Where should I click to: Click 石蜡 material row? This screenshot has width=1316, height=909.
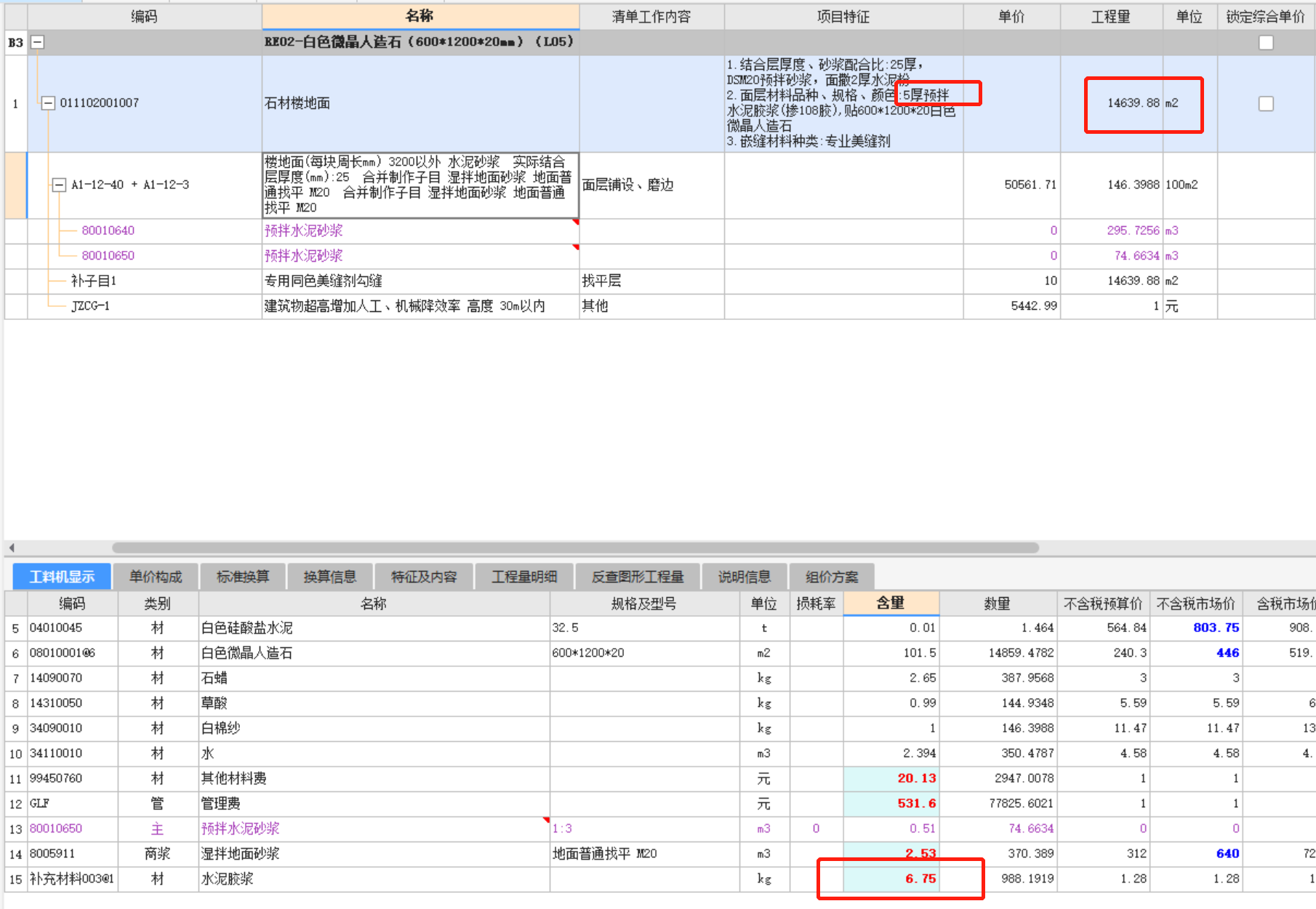(x=660, y=678)
